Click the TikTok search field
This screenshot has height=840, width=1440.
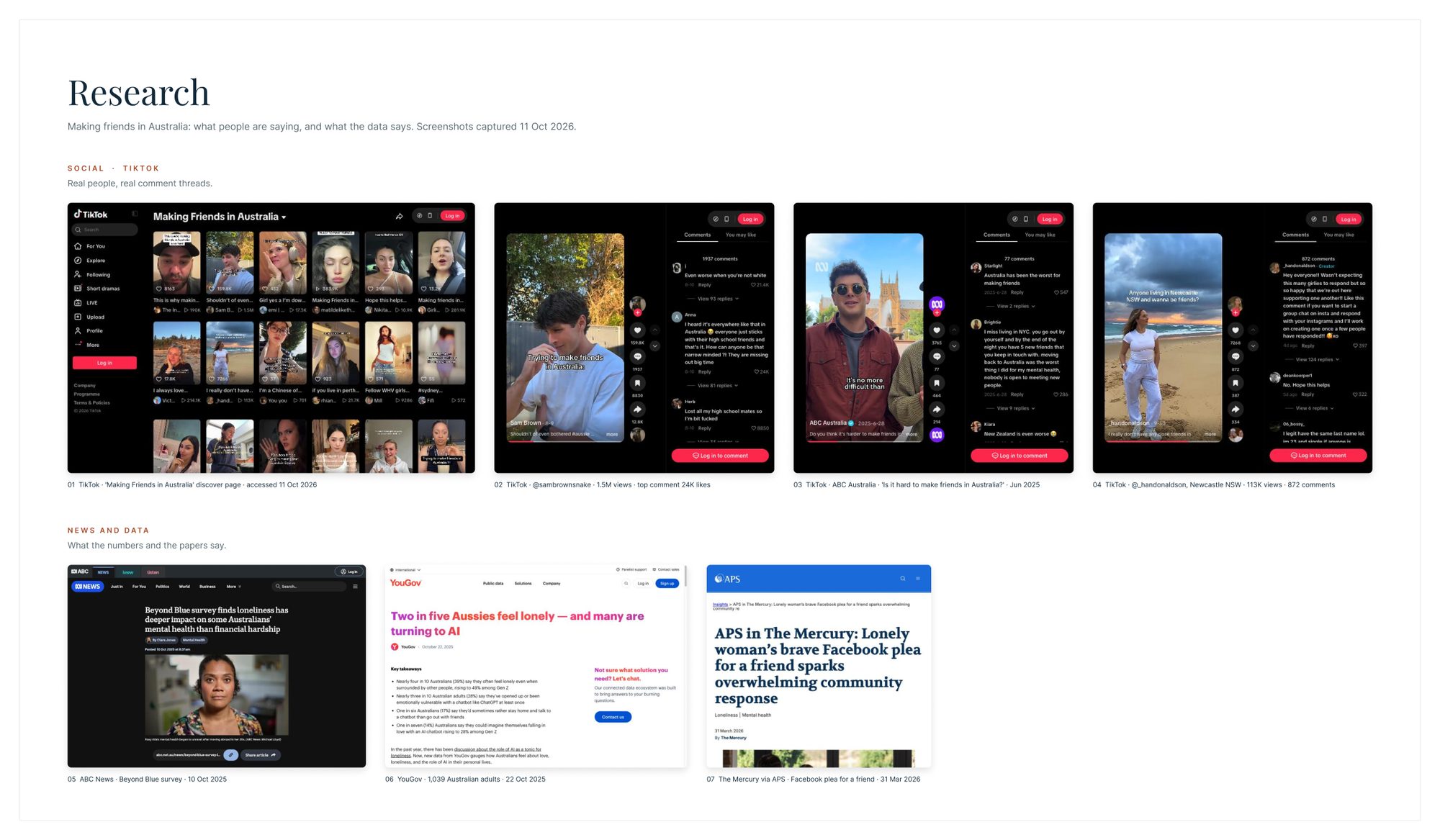(105, 230)
